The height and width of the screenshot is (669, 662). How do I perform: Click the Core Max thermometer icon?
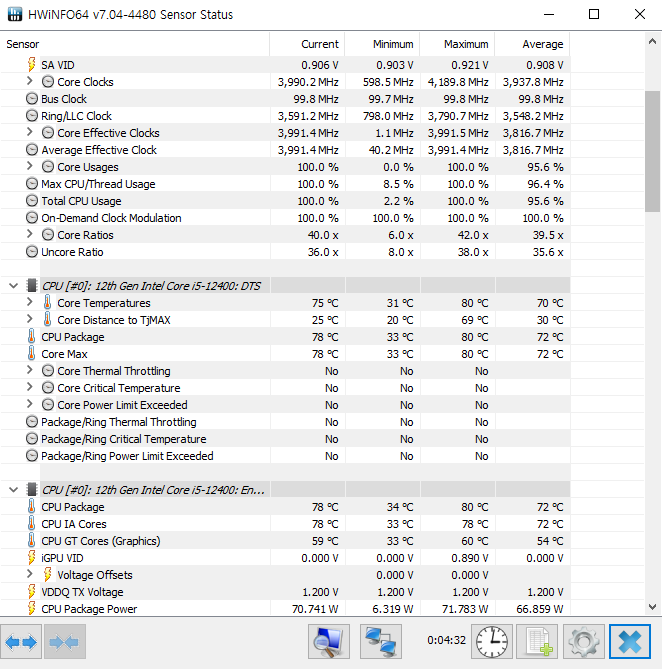pyautogui.click(x=32, y=354)
